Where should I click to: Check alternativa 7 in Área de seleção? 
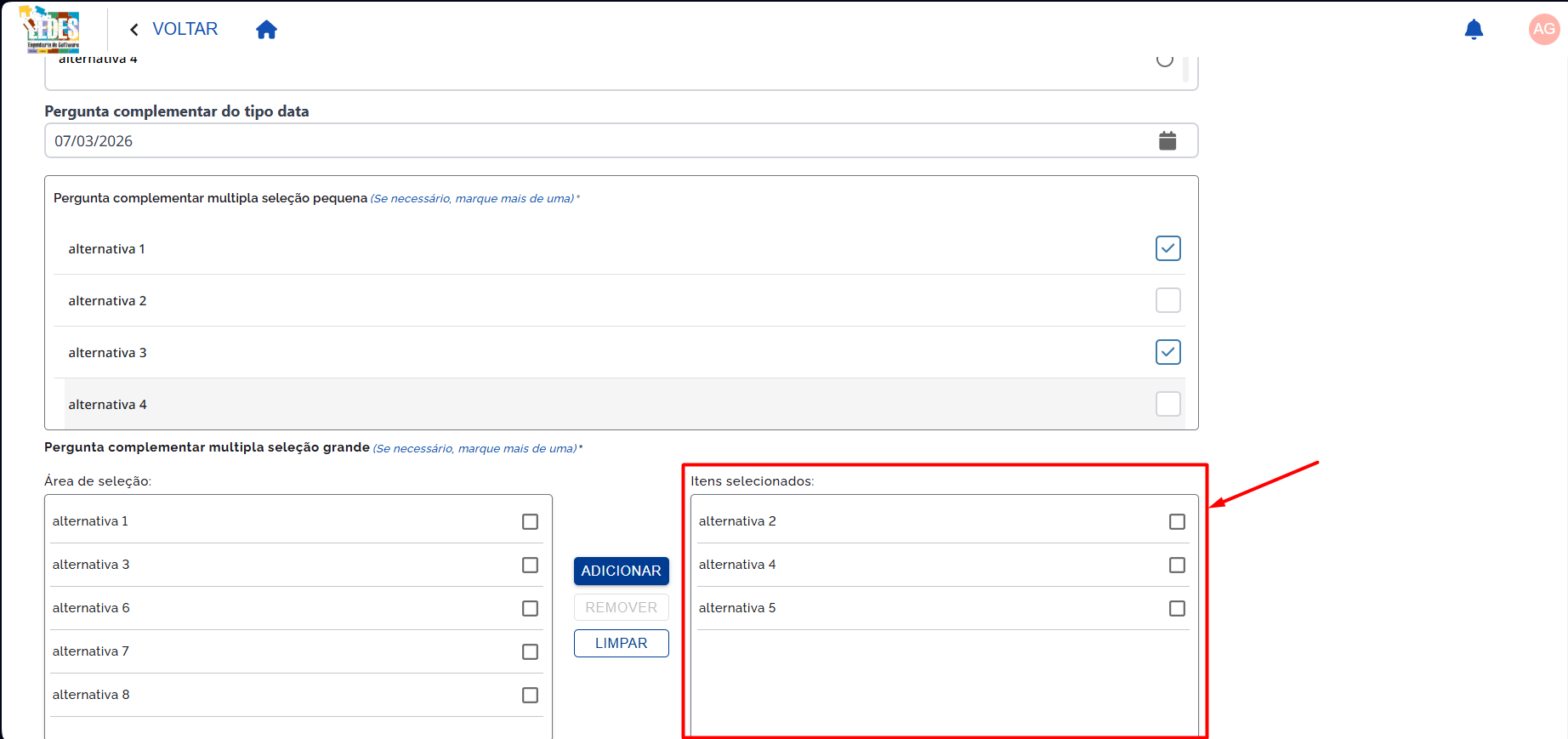[530, 651]
